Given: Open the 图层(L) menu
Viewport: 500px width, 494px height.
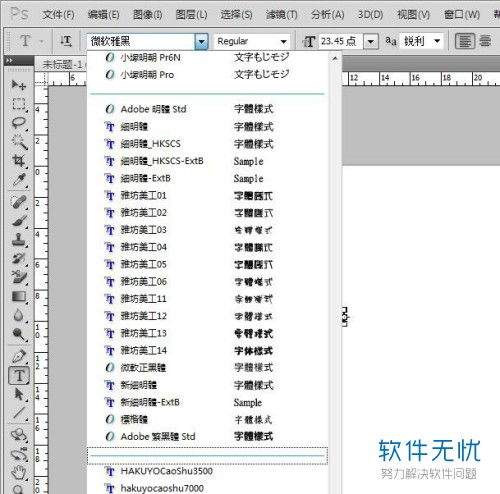Looking at the screenshot, I should coord(191,15).
